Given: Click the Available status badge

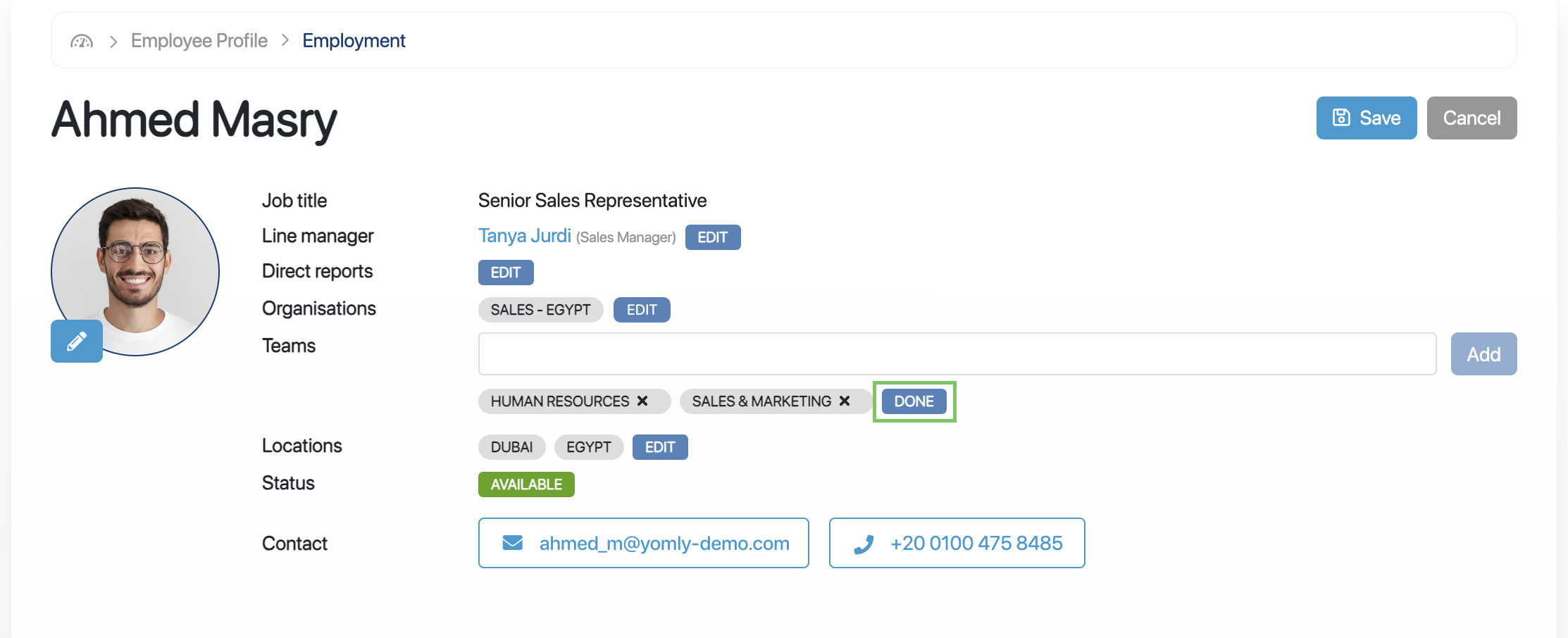Looking at the screenshot, I should [x=526, y=484].
